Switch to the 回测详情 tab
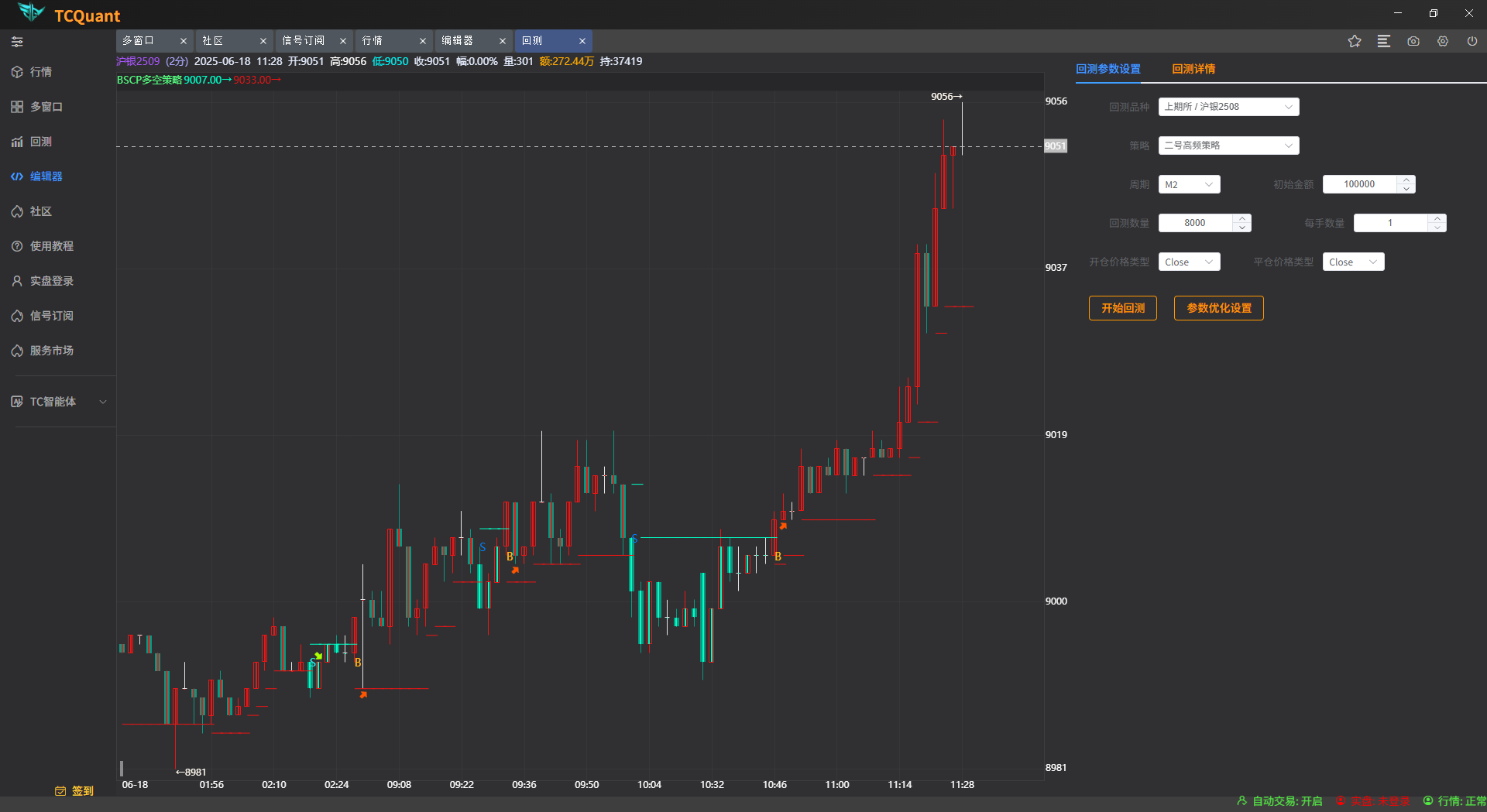 click(1193, 69)
